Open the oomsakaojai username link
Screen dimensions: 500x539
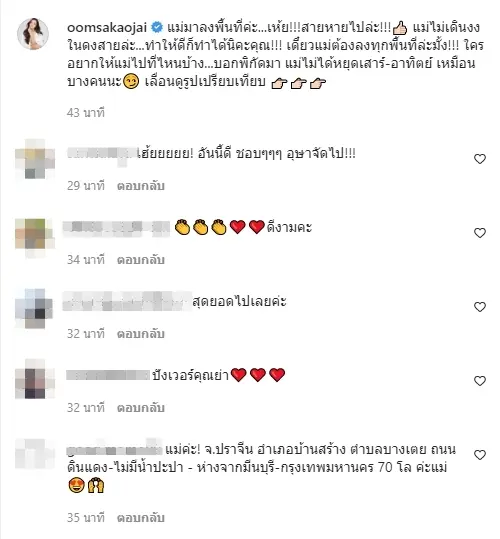tap(107, 27)
